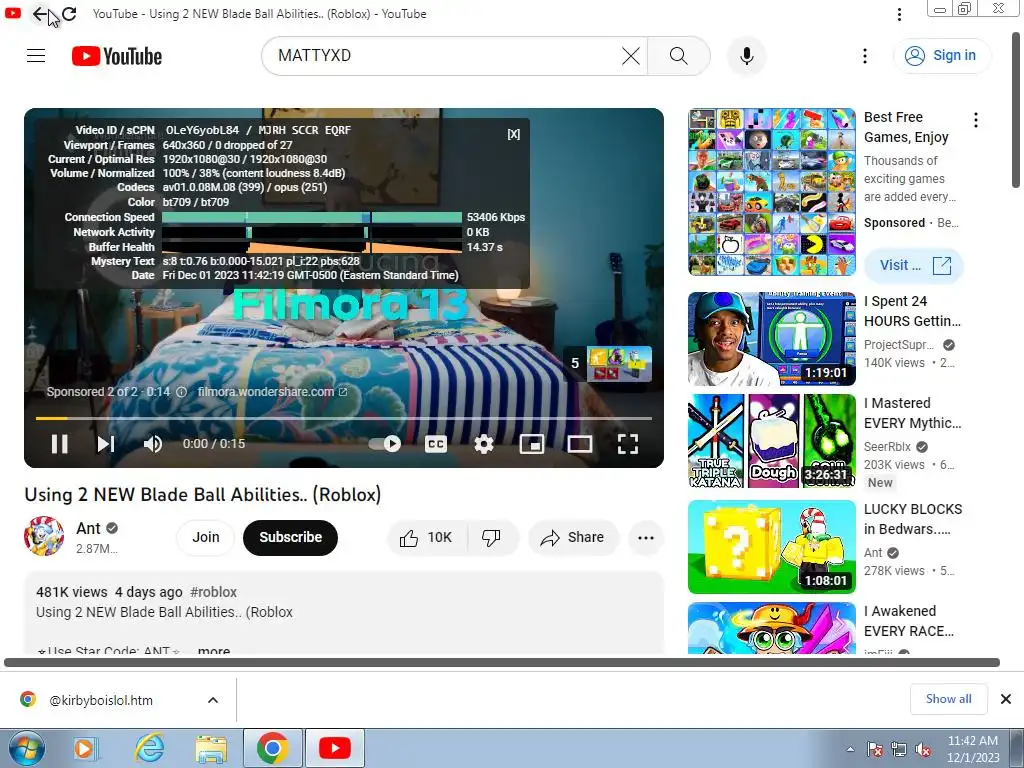The height and width of the screenshot is (768, 1024).
Task: Click the tray volume speaker icon
Action: click(x=923, y=749)
